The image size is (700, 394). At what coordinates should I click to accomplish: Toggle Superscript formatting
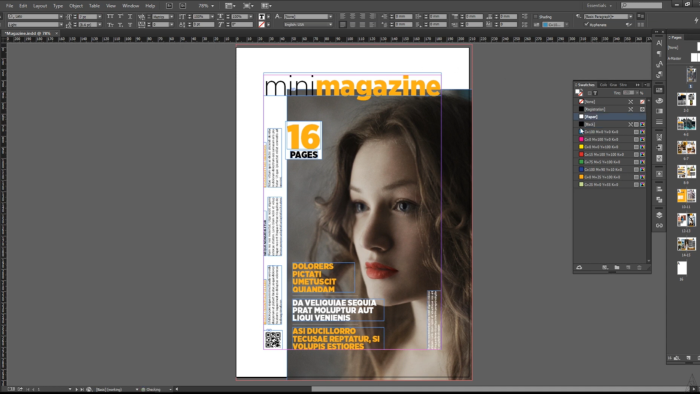[x=121, y=17]
